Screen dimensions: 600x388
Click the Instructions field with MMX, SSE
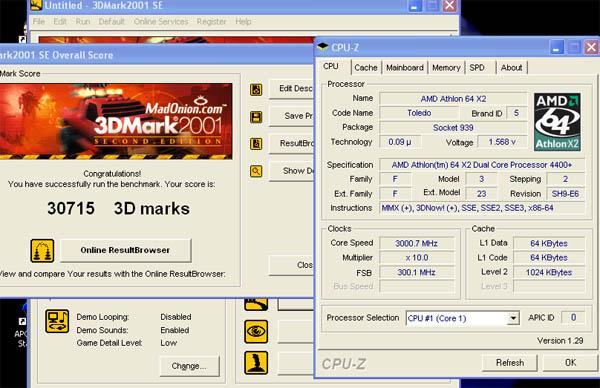[x=482, y=208]
